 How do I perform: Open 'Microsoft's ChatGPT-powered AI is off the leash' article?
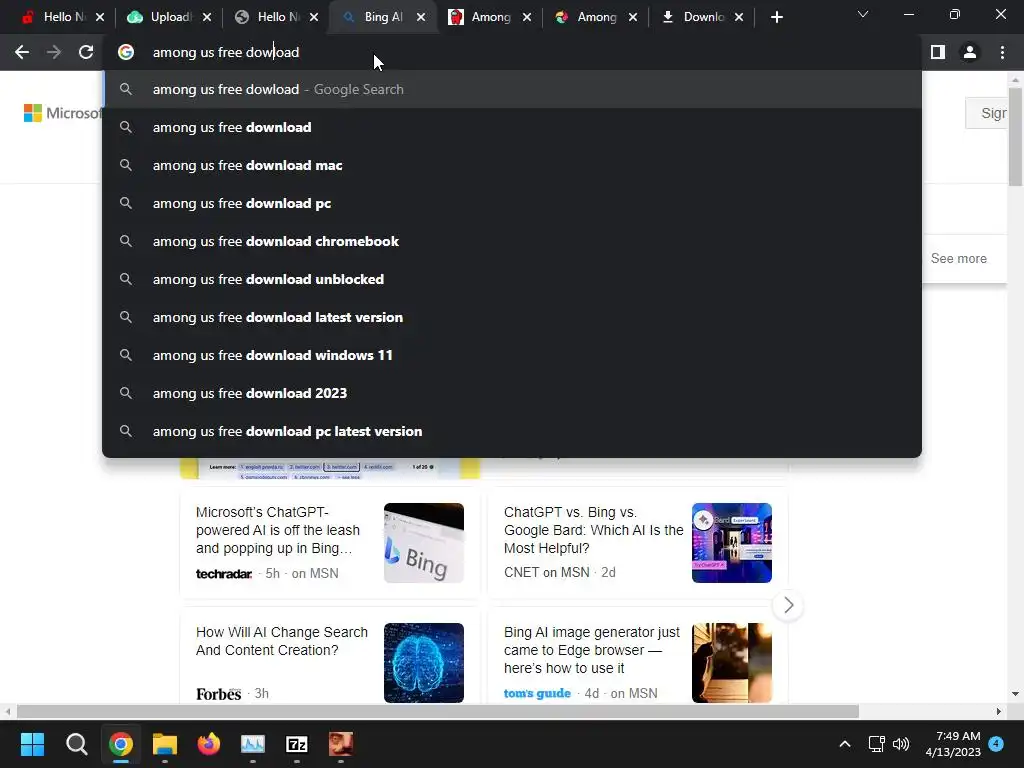(x=278, y=530)
